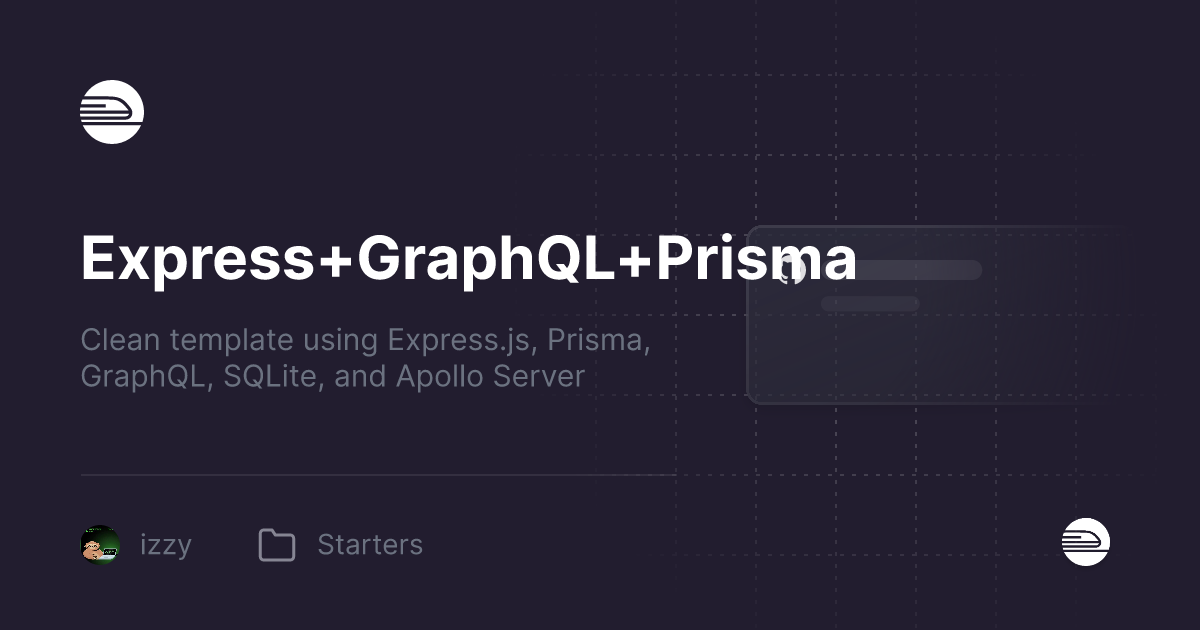
Task: Click the small Railway logo at bottom right
Action: (x=1086, y=542)
